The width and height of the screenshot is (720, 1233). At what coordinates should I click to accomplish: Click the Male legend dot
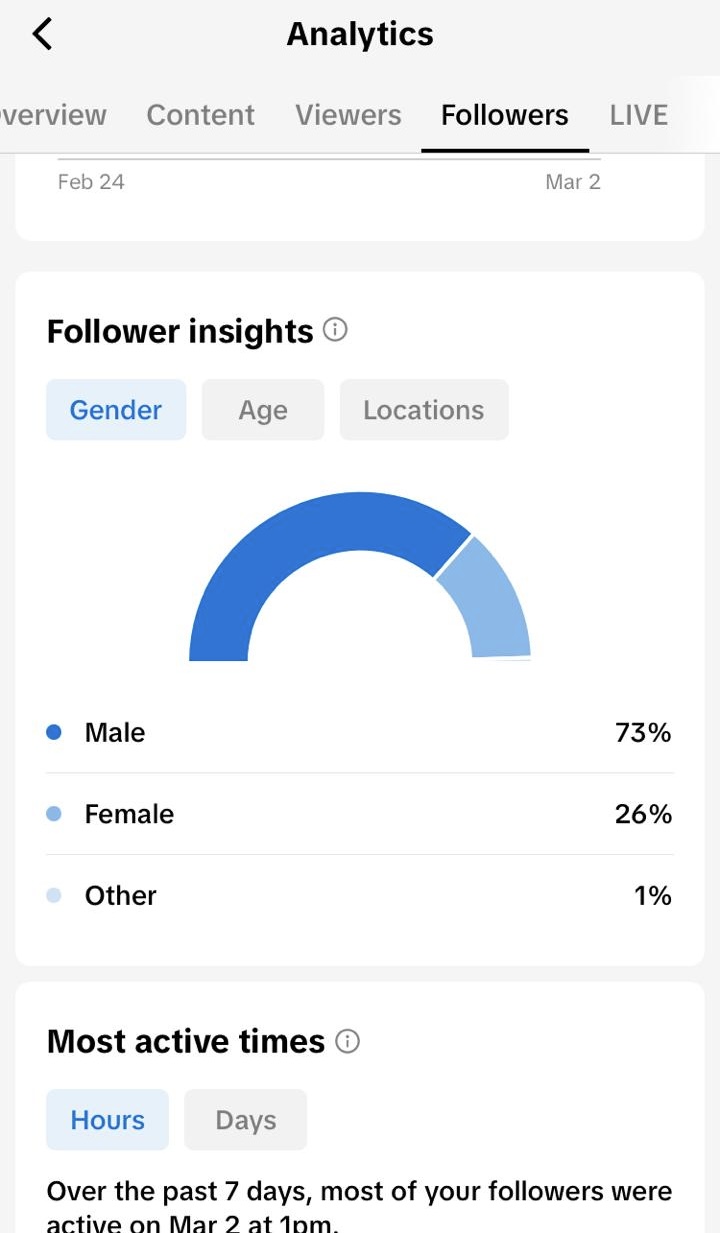[54, 732]
